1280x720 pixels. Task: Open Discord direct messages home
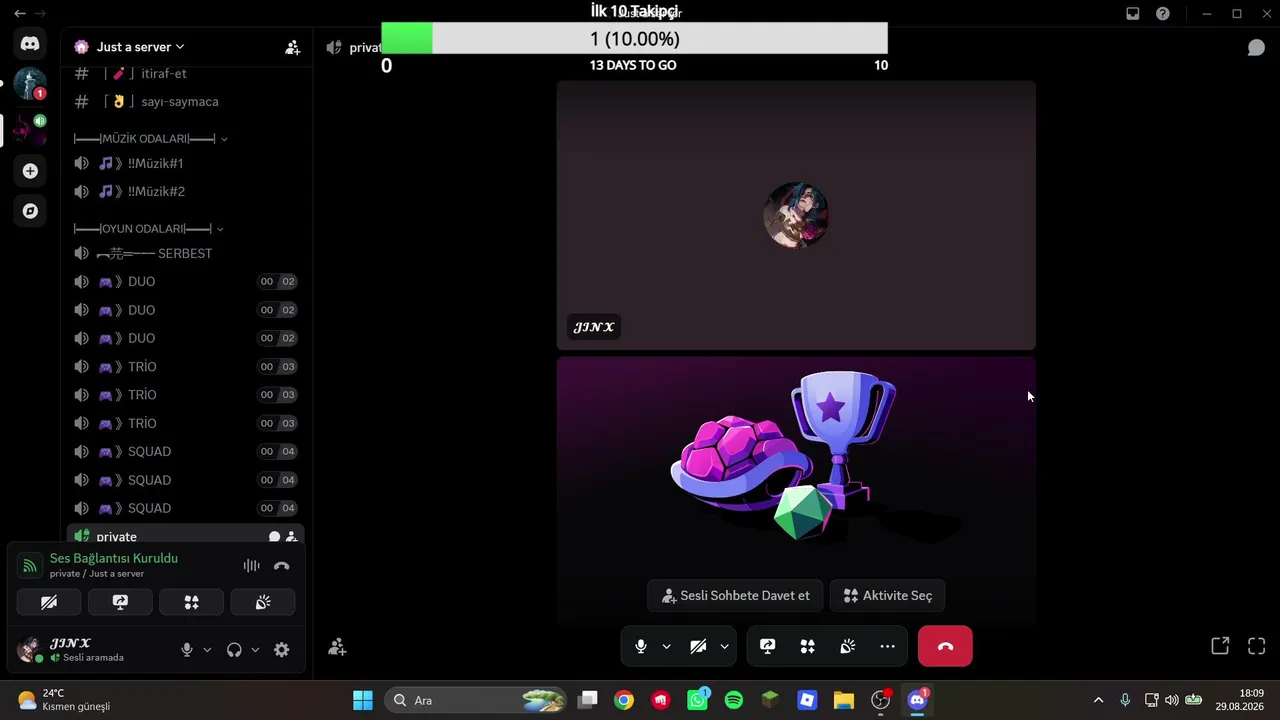coord(30,44)
